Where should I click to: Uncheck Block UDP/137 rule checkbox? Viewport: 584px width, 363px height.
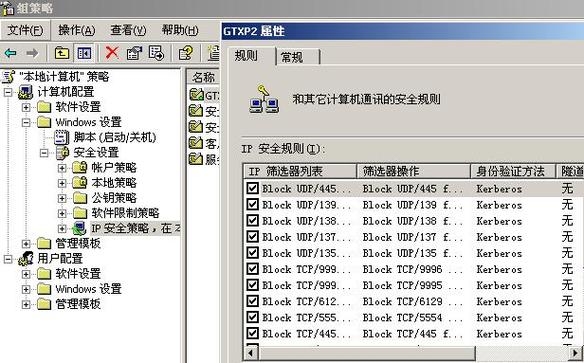(x=252, y=236)
